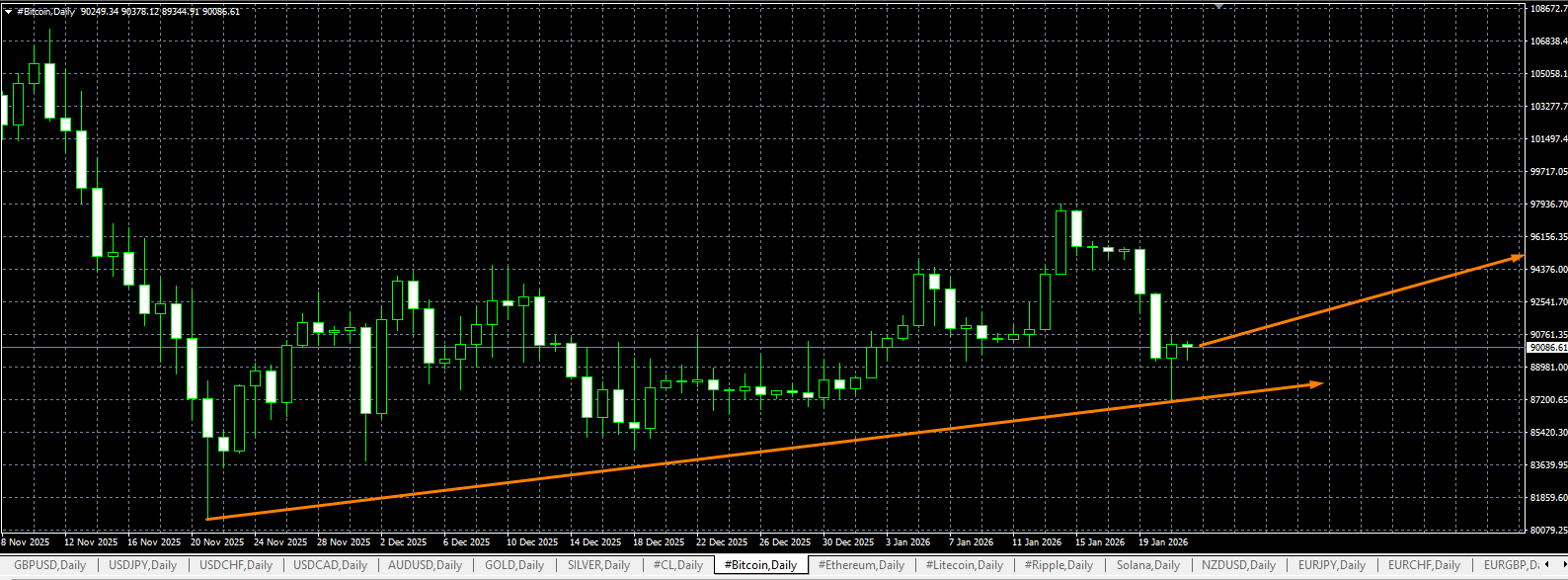Open the chart menu triangle beside #Bitcoin,Daily title
1568x580 pixels.
[8, 12]
